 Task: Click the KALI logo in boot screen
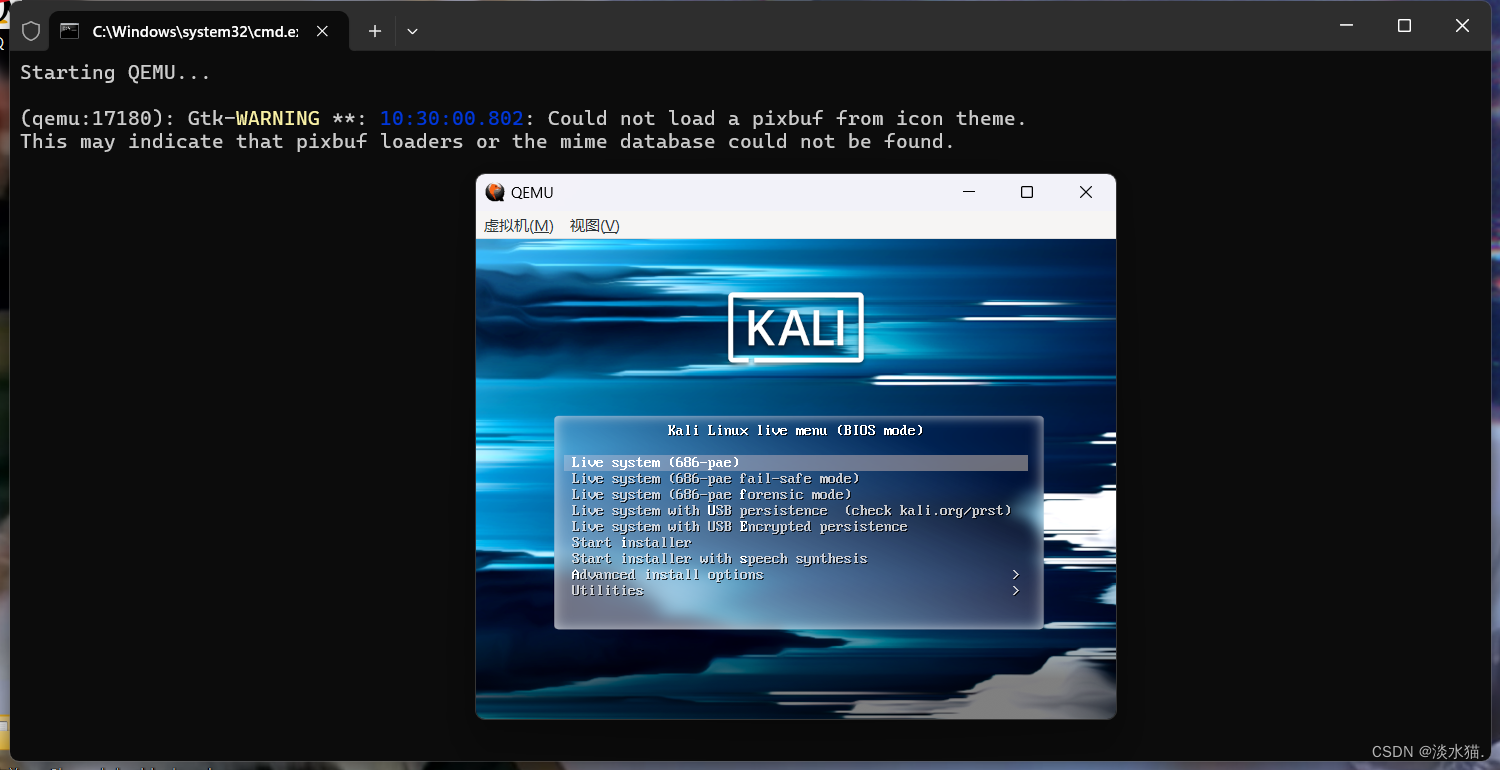[x=796, y=327]
